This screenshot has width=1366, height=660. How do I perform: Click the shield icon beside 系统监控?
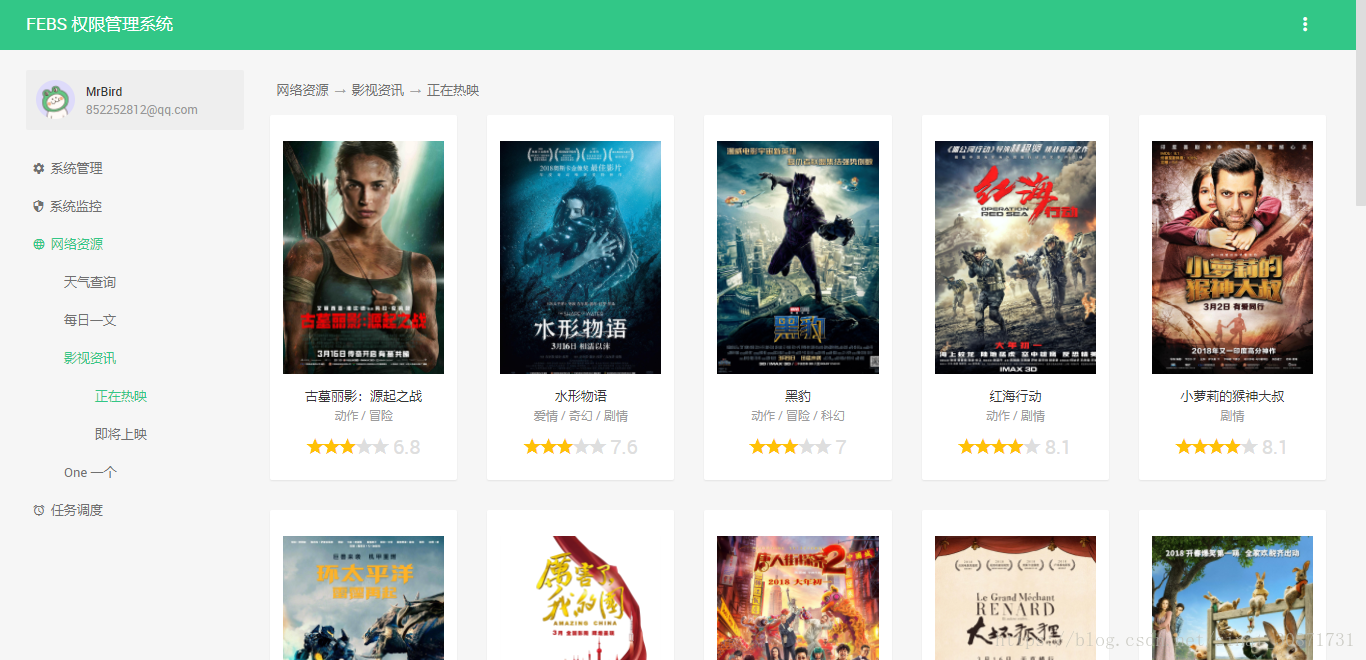(39, 206)
